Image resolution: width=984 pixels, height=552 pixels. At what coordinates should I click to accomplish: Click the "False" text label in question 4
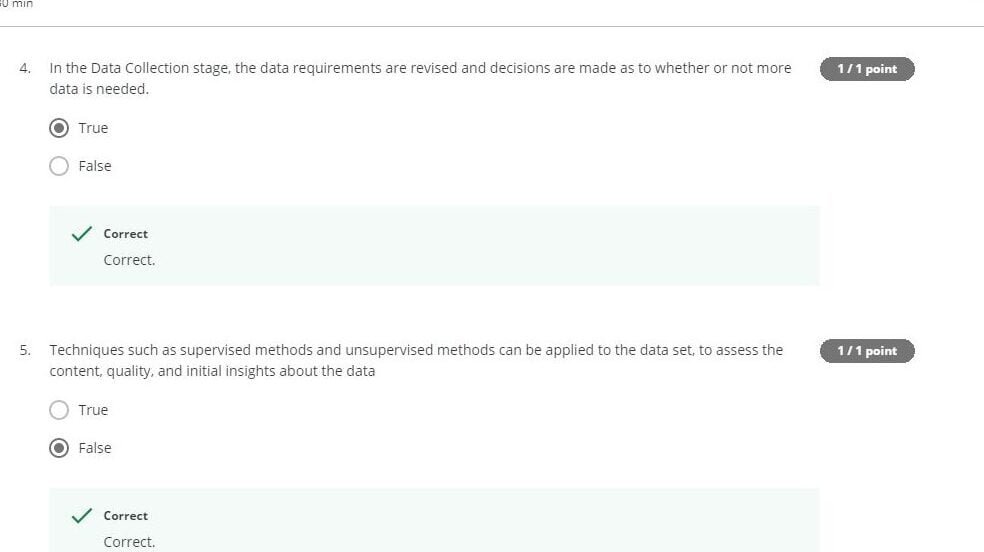coord(95,166)
